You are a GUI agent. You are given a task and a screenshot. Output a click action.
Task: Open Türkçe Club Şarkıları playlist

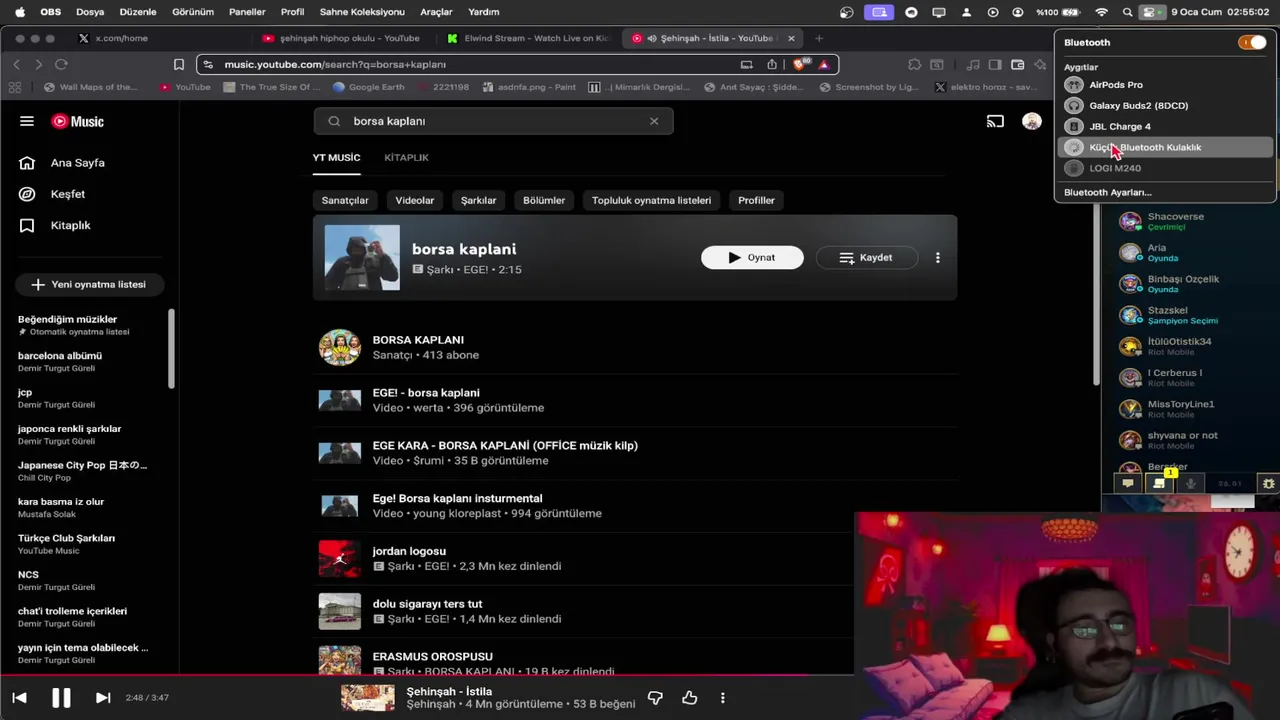coord(66,538)
